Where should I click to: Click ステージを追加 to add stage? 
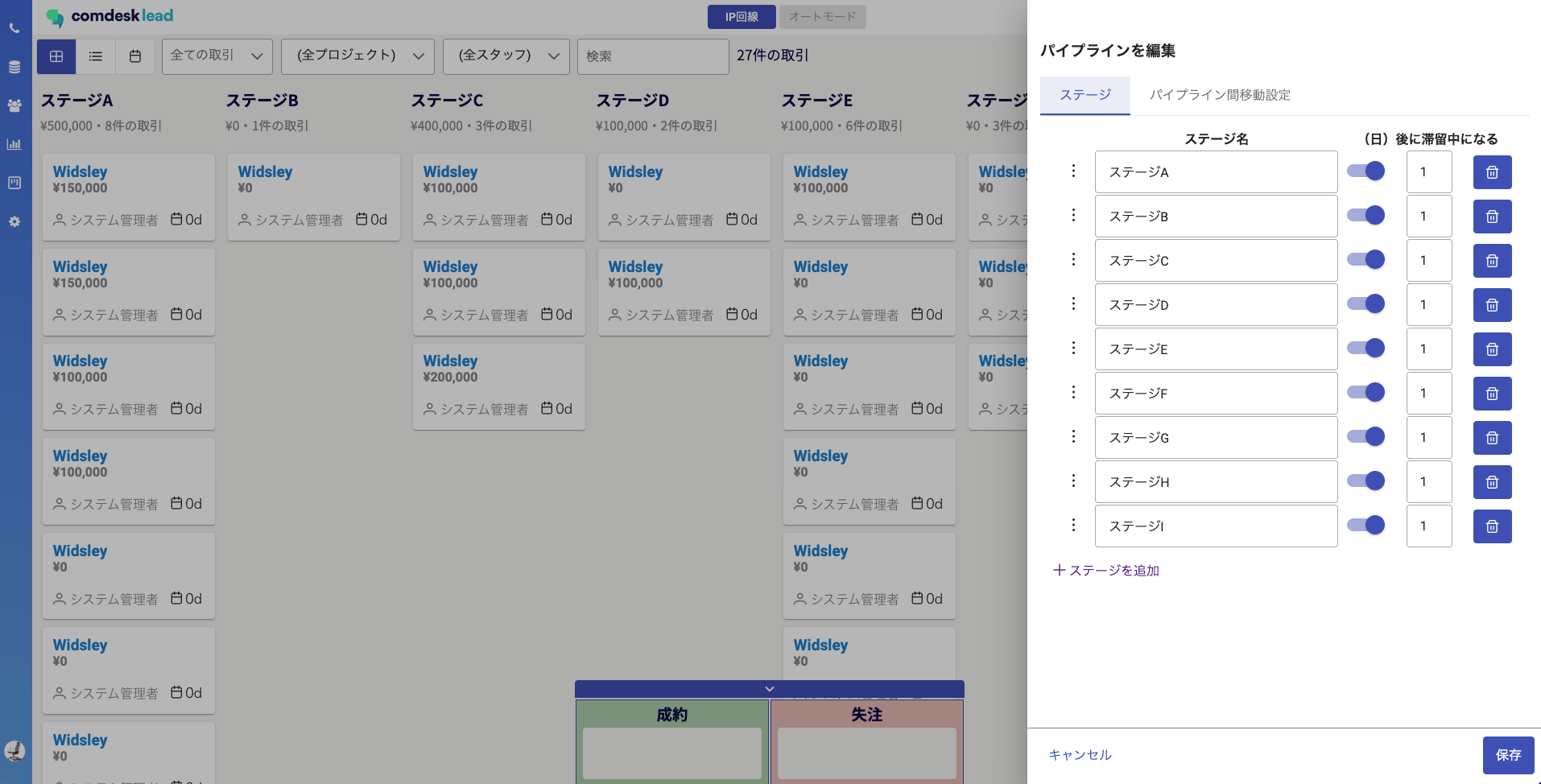click(x=1106, y=571)
